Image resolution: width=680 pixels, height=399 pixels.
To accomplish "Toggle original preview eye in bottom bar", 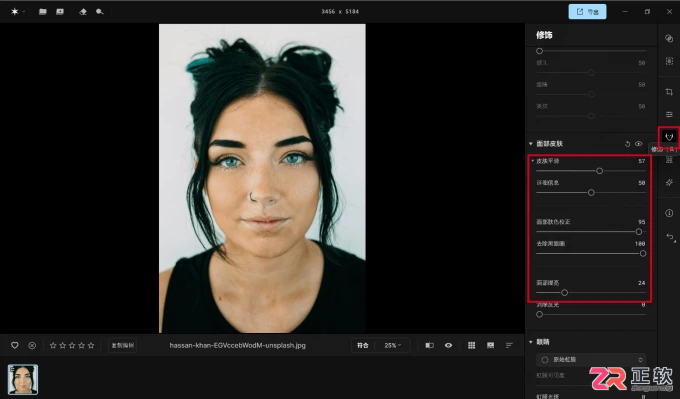I will [448, 345].
